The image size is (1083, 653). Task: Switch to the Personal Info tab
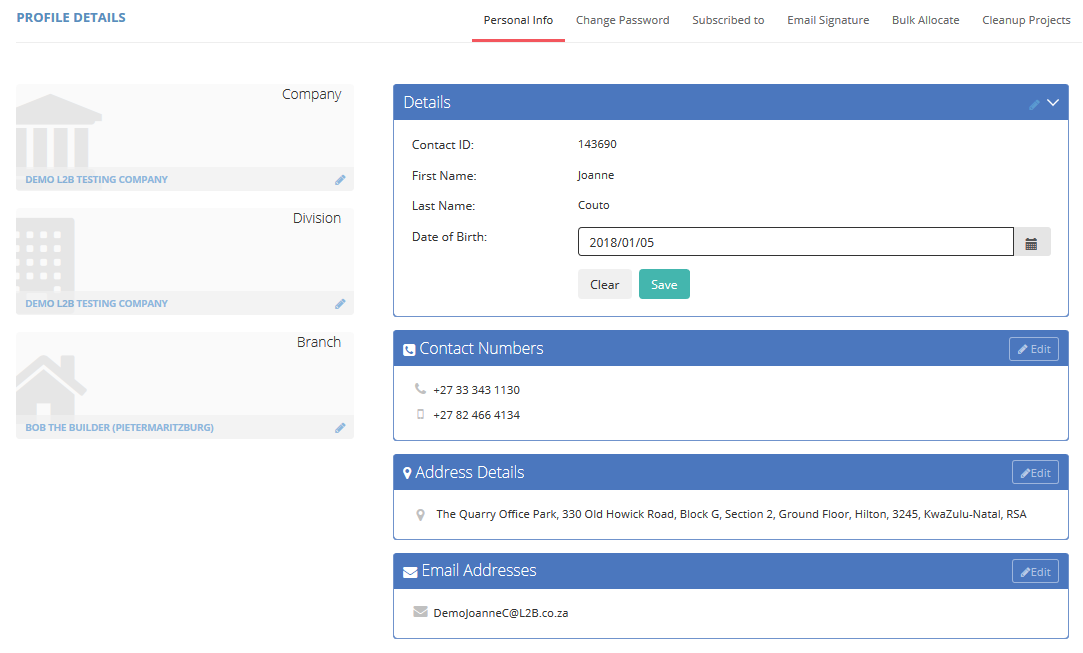(x=518, y=20)
